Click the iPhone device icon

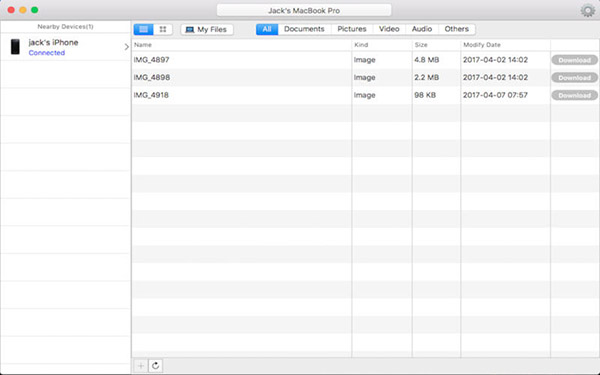[x=15, y=47]
